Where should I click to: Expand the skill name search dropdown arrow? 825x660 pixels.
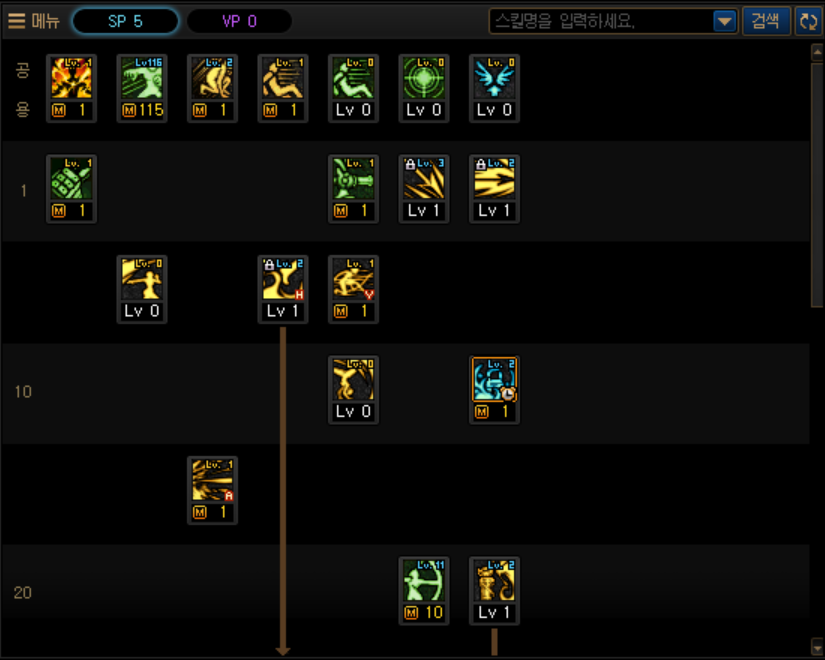tap(725, 22)
